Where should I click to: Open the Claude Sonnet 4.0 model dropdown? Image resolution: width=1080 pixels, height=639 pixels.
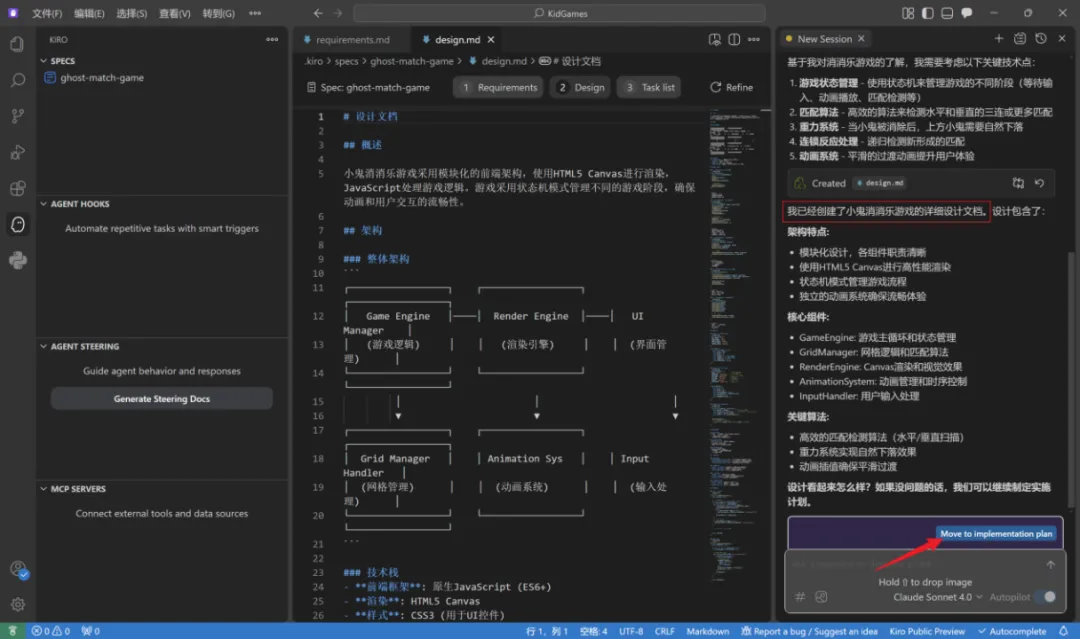click(937, 597)
